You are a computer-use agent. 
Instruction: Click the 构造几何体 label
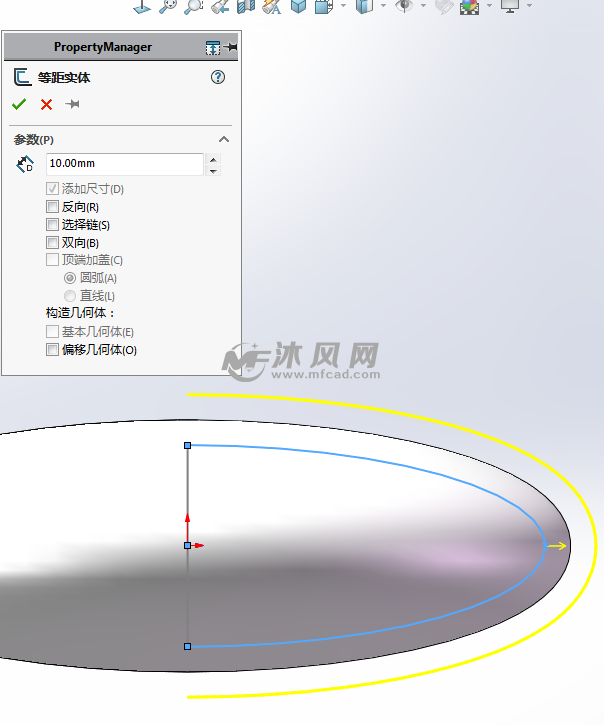tap(80, 313)
